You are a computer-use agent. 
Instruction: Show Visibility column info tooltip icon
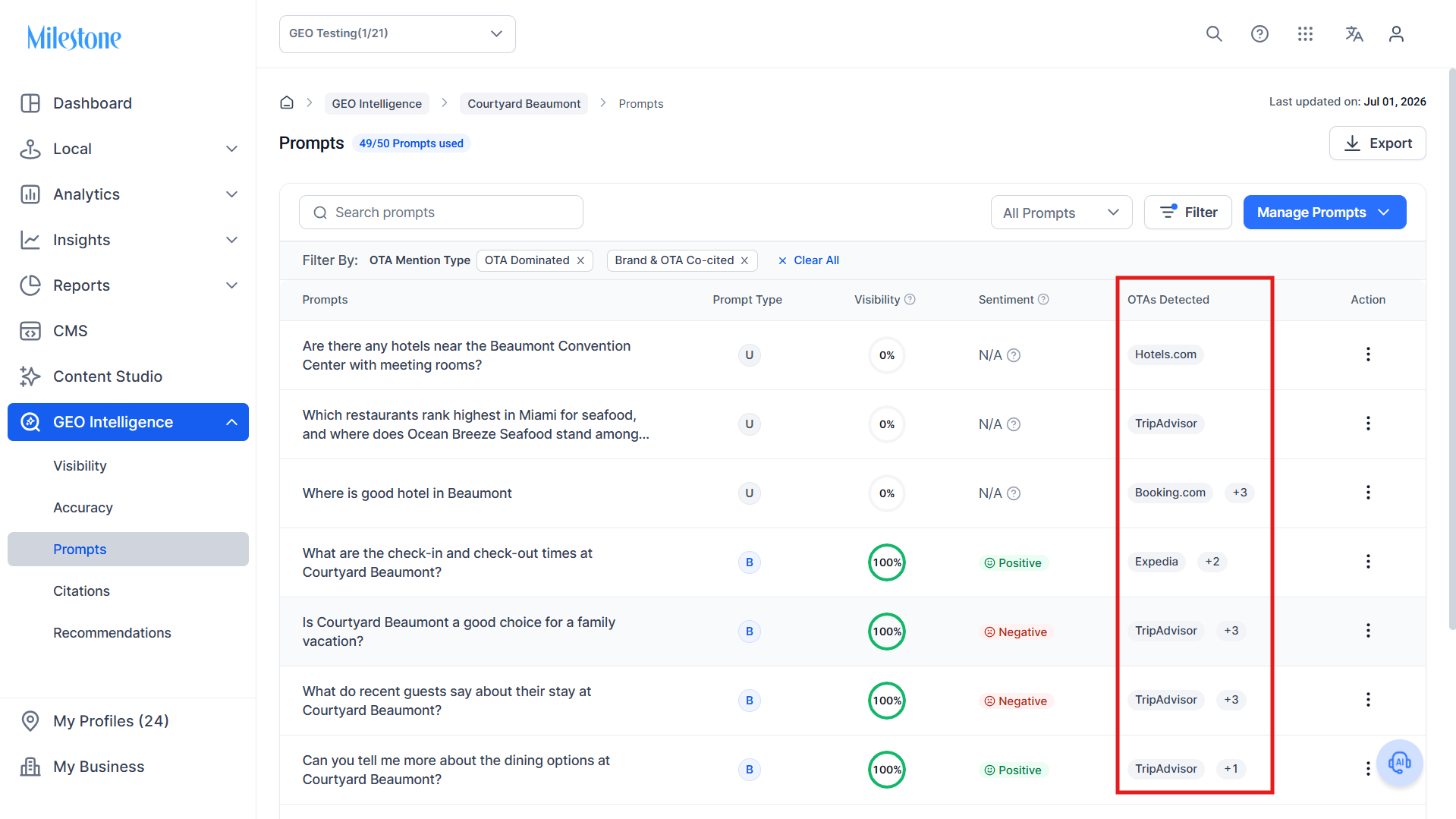point(910,300)
